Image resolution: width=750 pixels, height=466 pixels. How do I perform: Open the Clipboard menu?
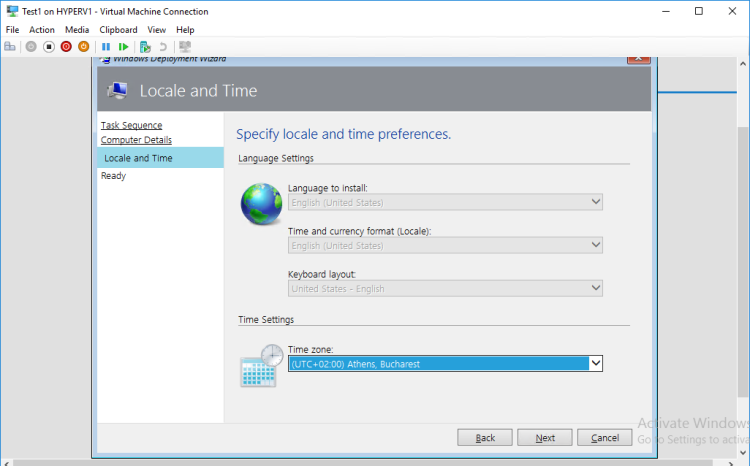pos(118,30)
